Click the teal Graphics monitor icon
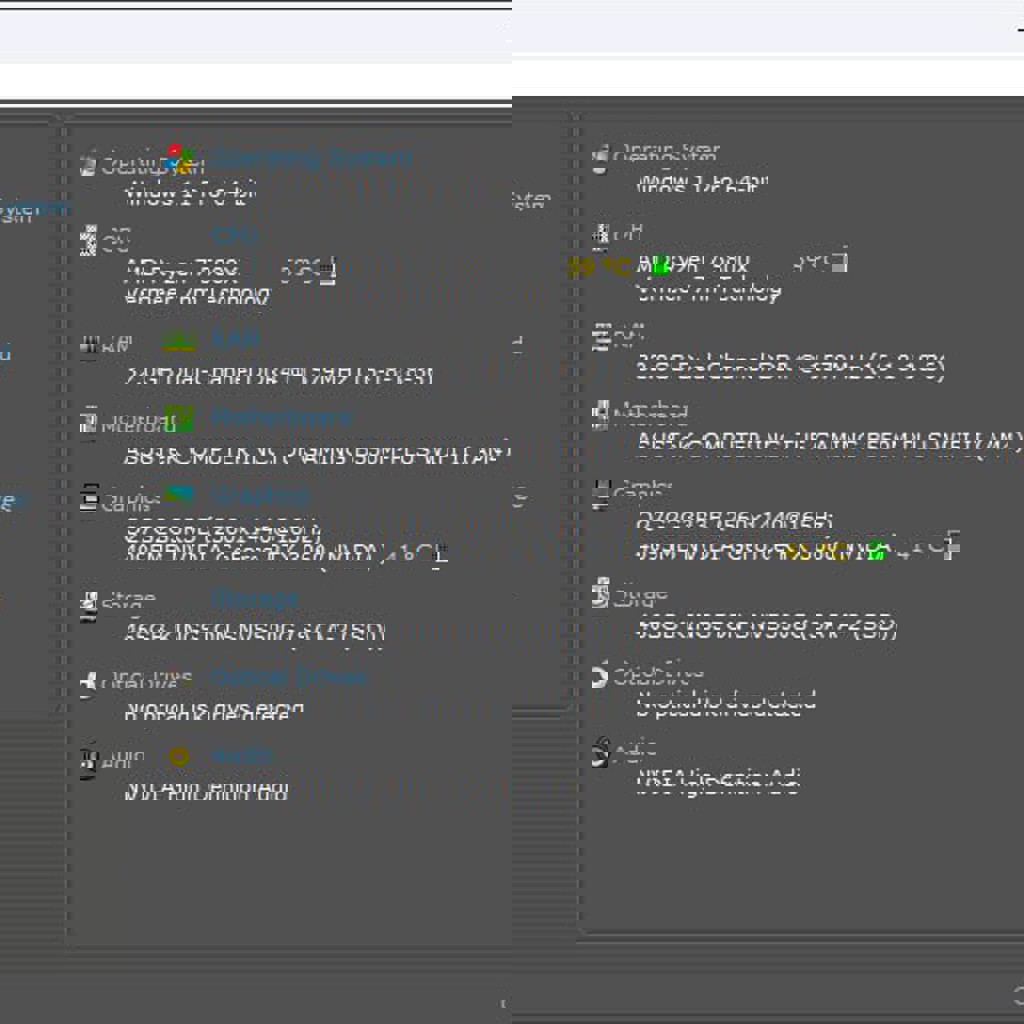This screenshot has width=1024, height=1024. point(180,495)
